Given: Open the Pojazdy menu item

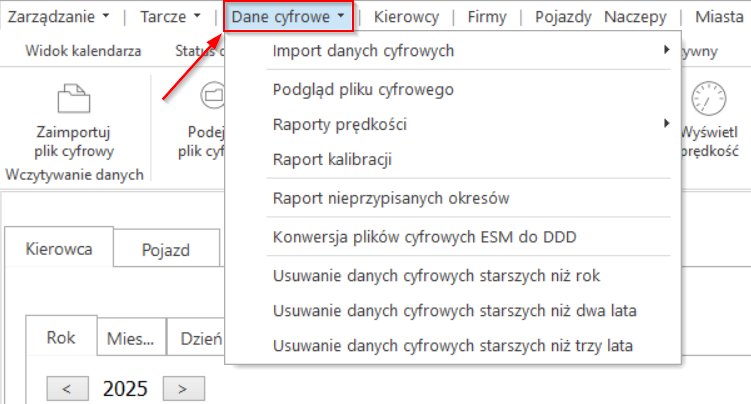Looking at the screenshot, I should click(x=563, y=17).
